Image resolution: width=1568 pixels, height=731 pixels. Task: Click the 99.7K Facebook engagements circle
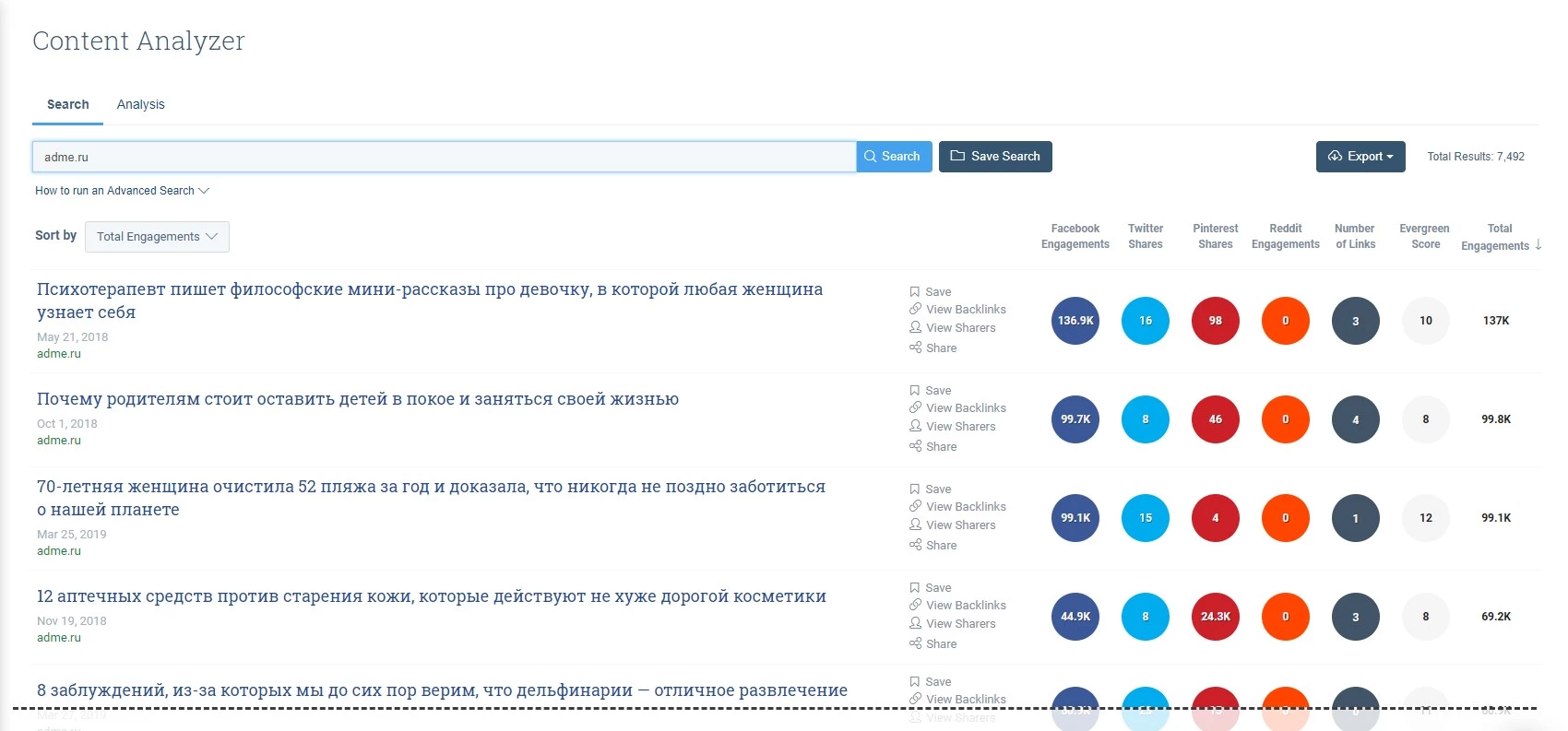(x=1075, y=419)
